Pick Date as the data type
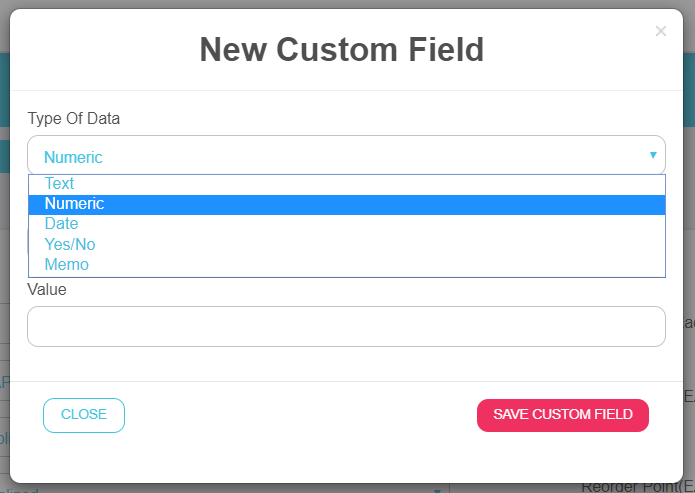695x493 pixels. pyautogui.click(x=61, y=224)
